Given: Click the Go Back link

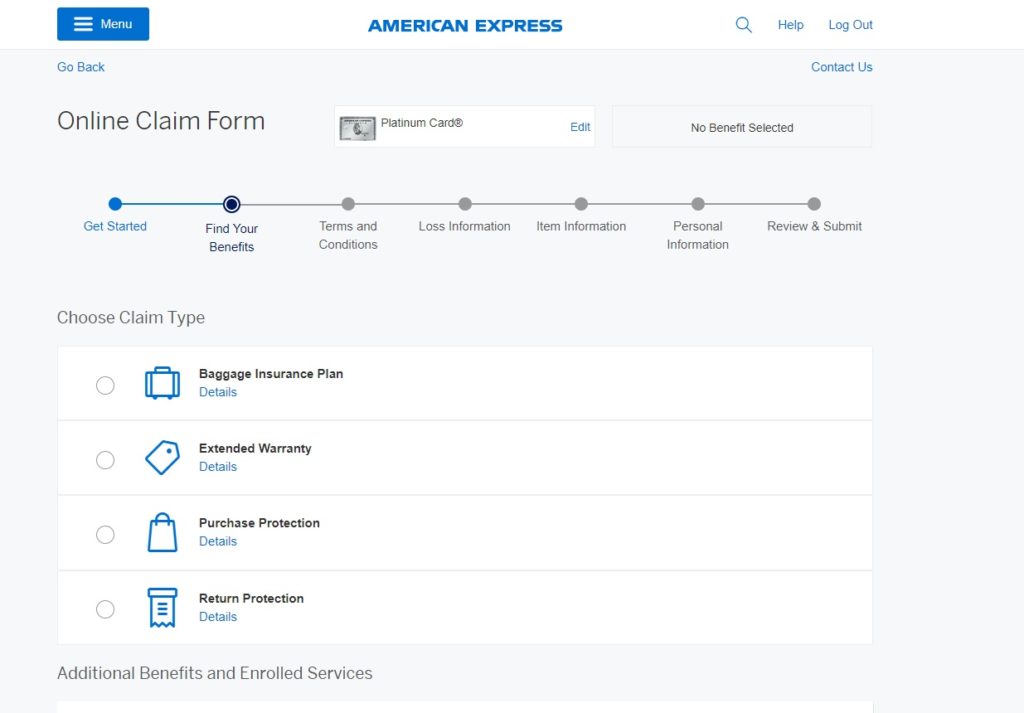Looking at the screenshot, I should click(x=80, y=67).
